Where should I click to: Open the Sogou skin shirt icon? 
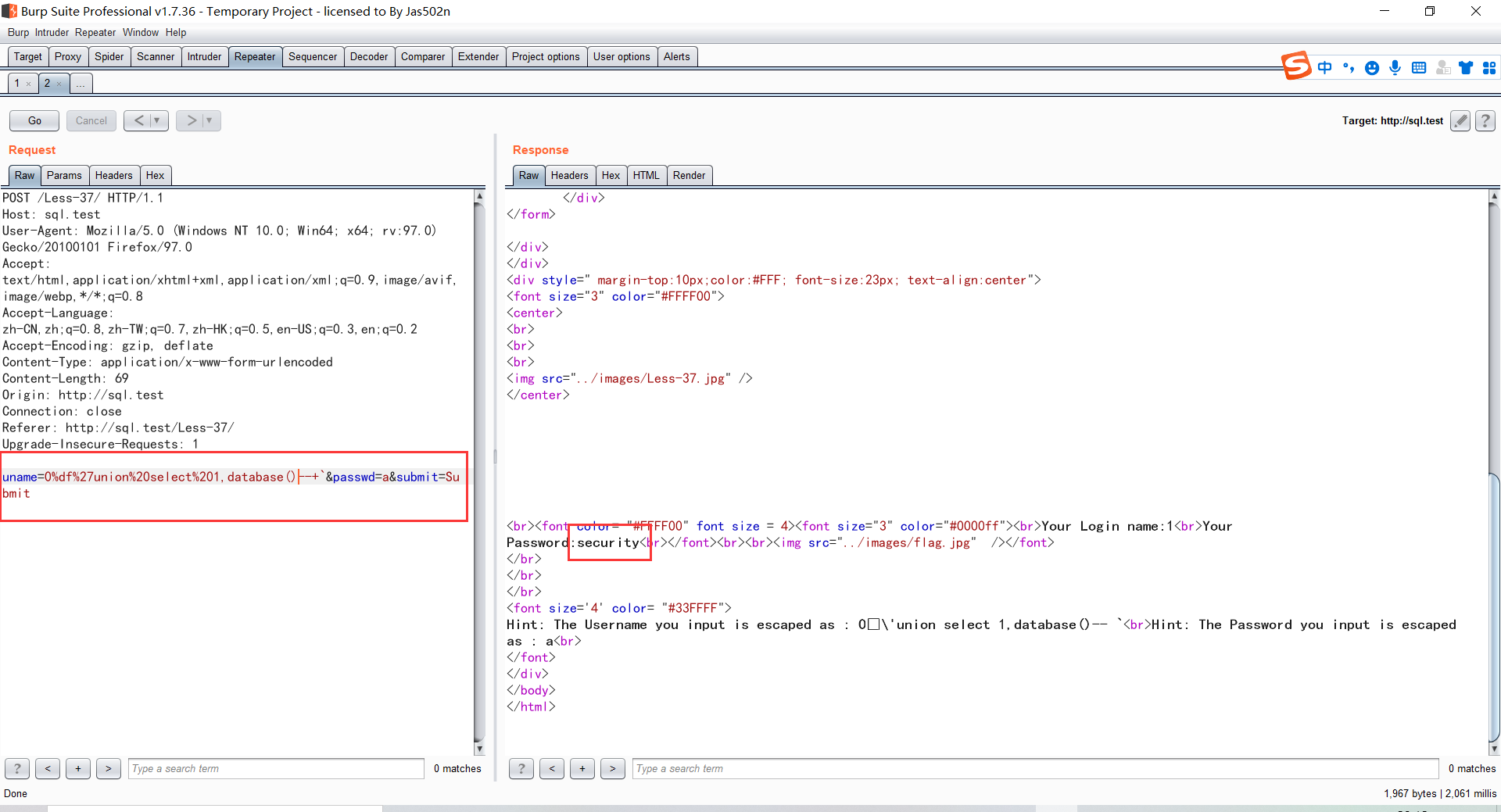coord(1466,68)
